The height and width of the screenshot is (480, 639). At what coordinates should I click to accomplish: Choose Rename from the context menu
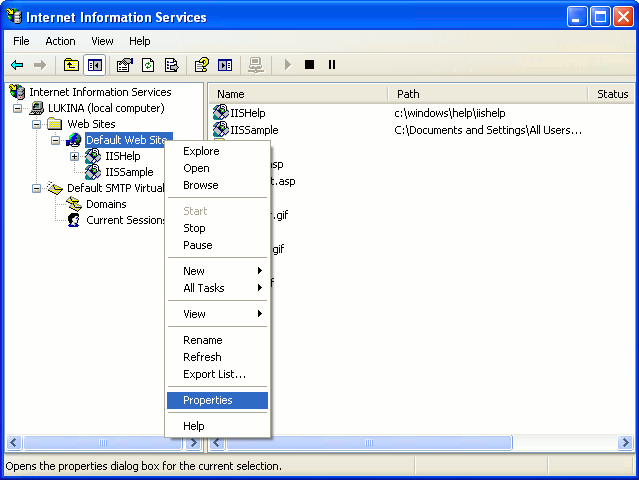point(217,340)
